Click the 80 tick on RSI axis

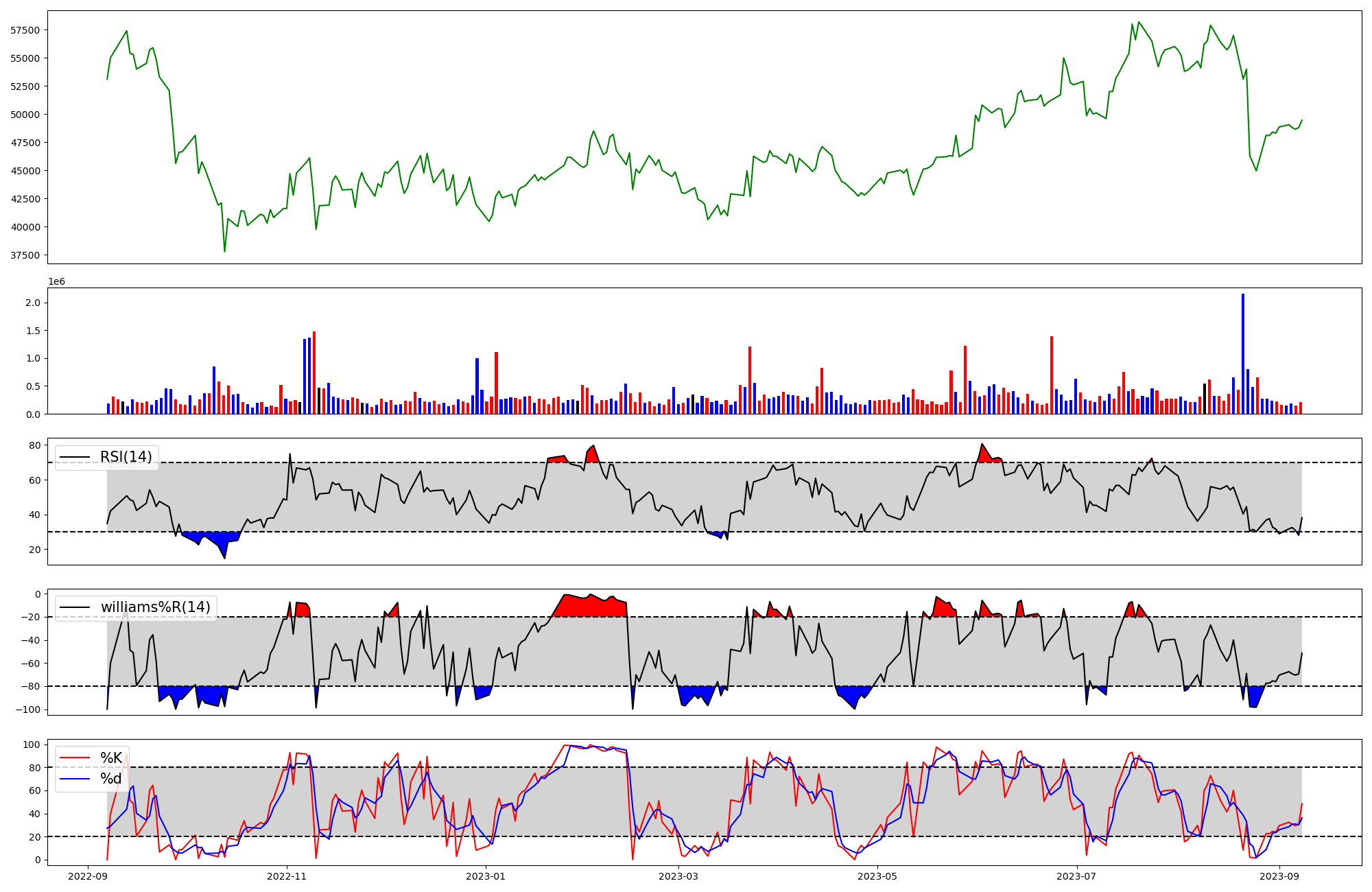[35, 446]
